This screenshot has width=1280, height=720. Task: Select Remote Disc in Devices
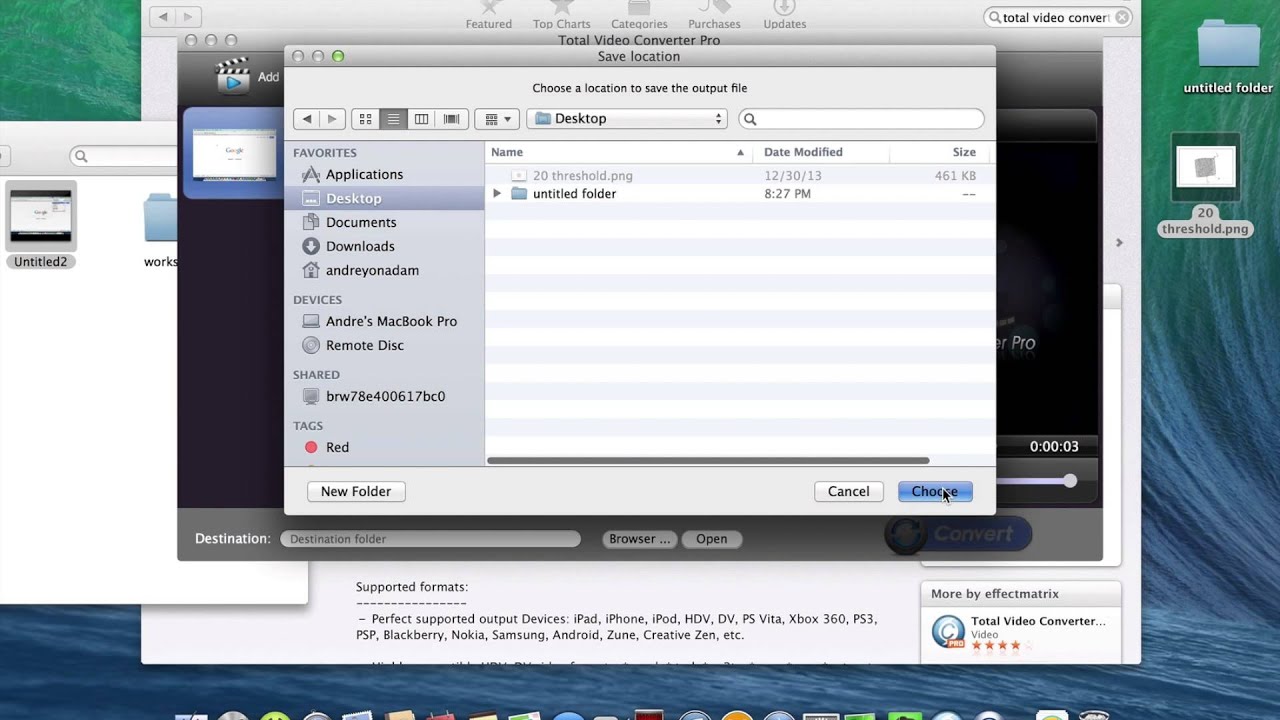[x=365, y=345]
